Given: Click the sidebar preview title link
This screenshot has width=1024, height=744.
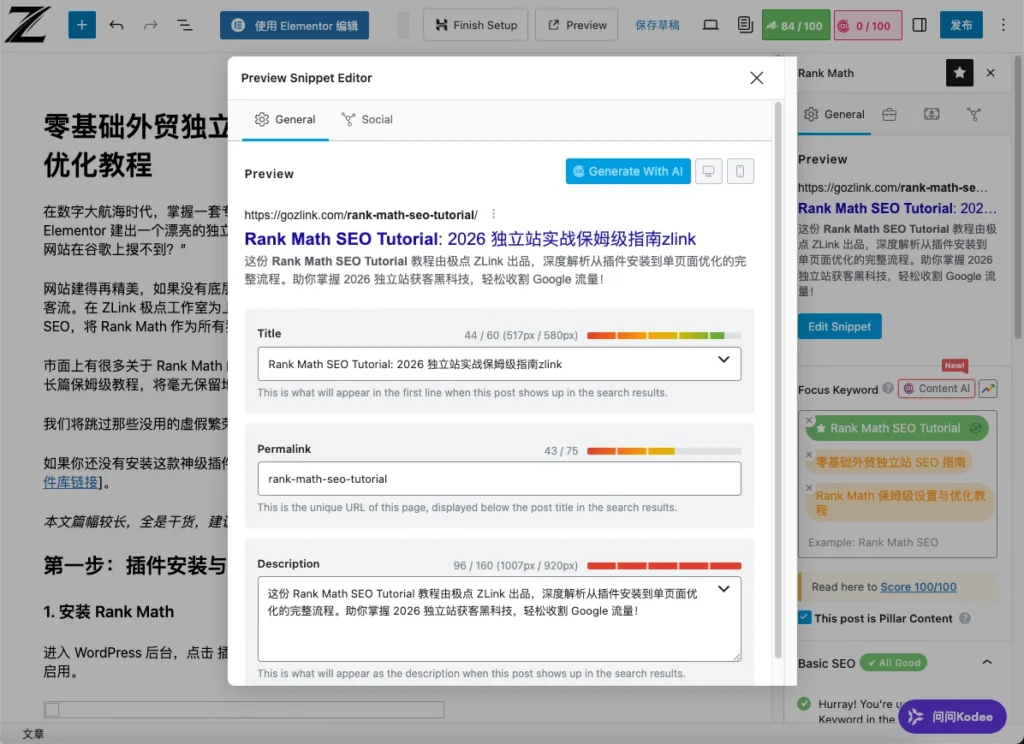Looking at the screenshot, I should pyautogui.click(x=897, y=208).
